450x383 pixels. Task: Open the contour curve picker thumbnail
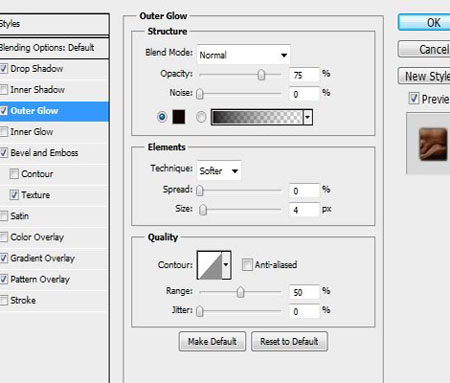210,265
